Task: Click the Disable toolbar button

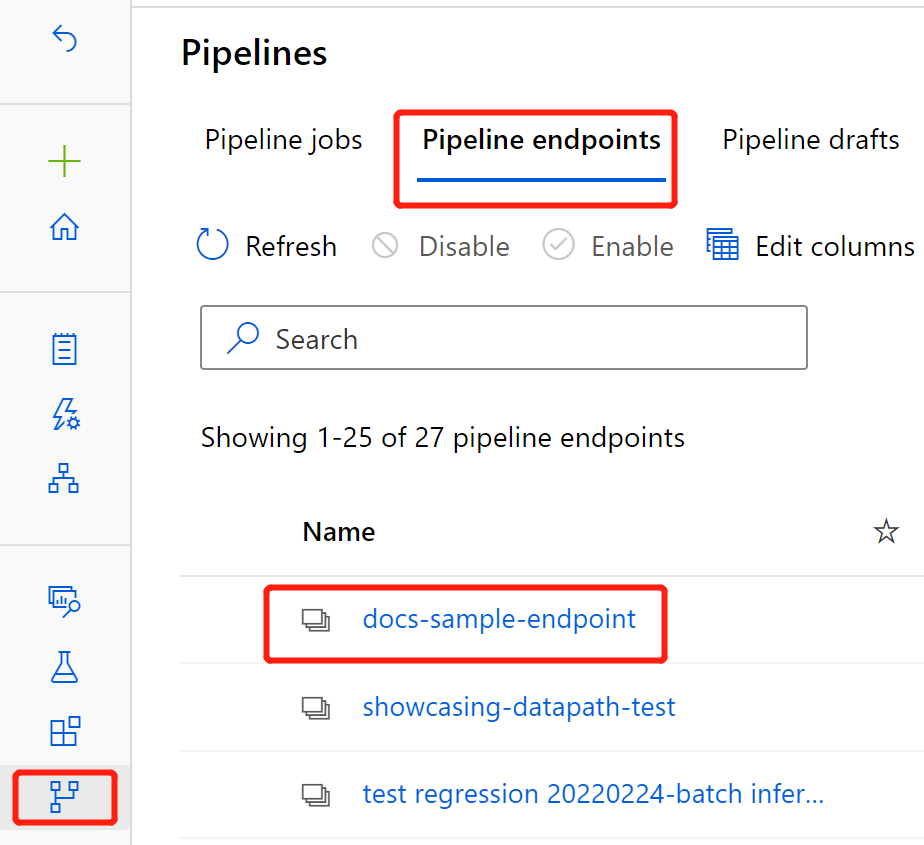Action: [x=441, y=246]
